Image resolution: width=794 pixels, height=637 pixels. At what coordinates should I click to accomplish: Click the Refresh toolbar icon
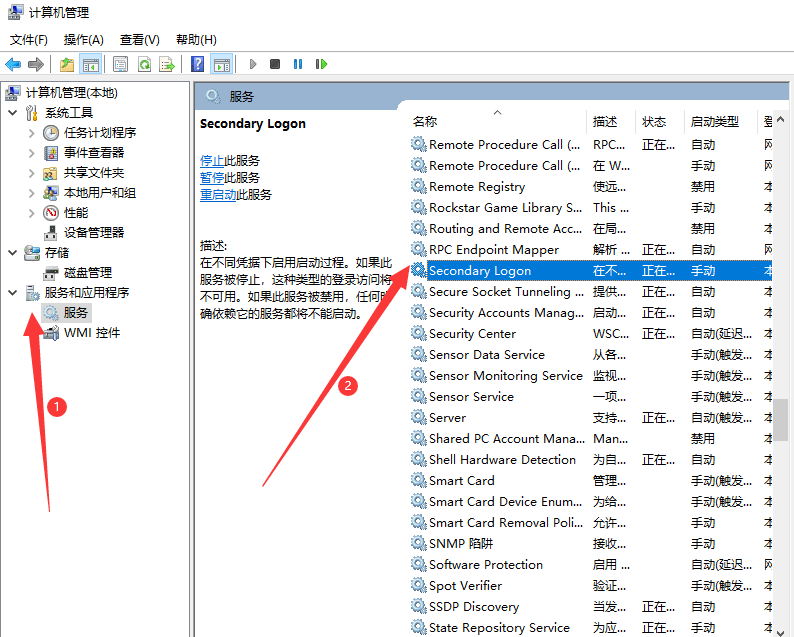tap(144, 64)
